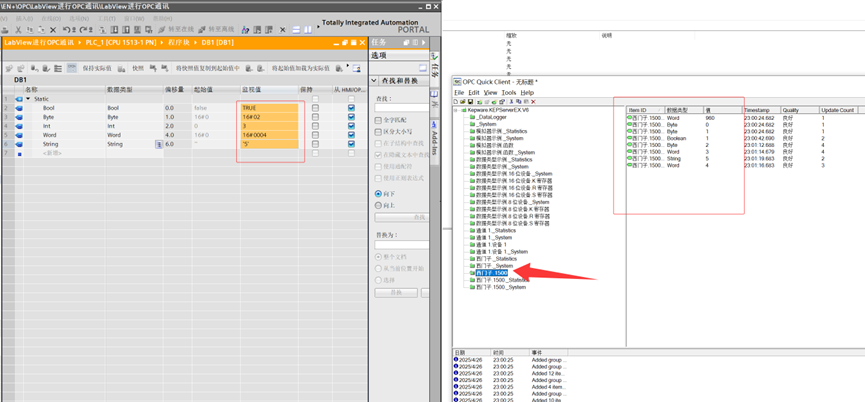Select the 向上 search up radio button

pyautogui.click(x=378, y=205)
